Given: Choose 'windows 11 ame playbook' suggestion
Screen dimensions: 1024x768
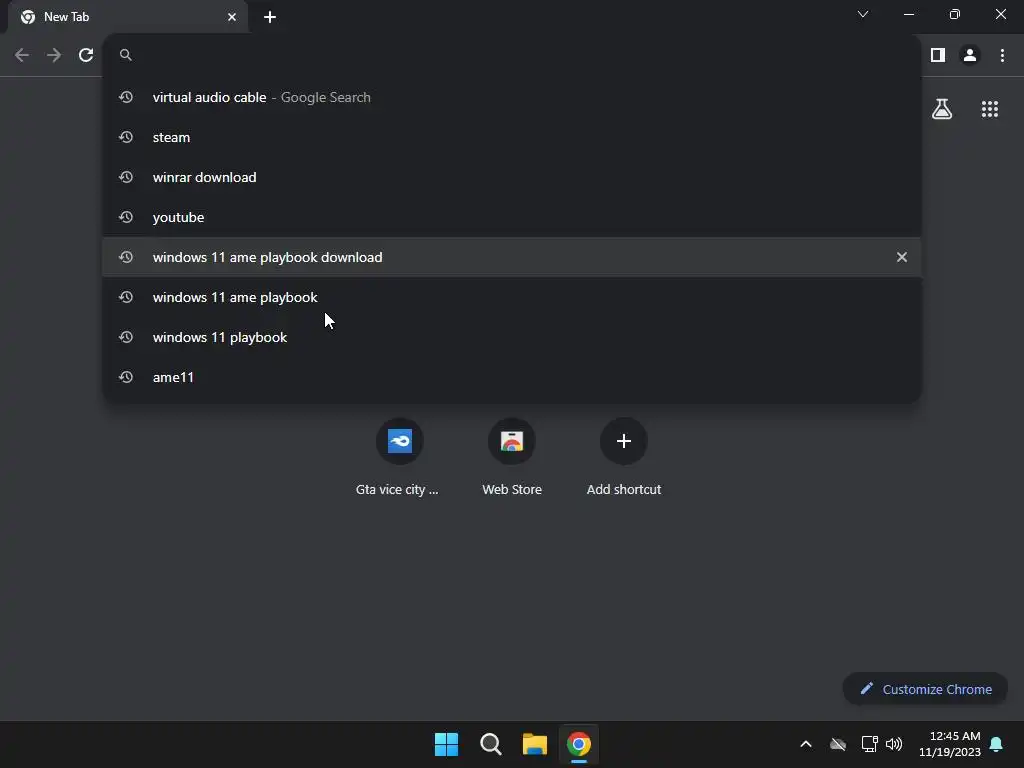Looking at the screenshot, I should click(x=512, y=297).
